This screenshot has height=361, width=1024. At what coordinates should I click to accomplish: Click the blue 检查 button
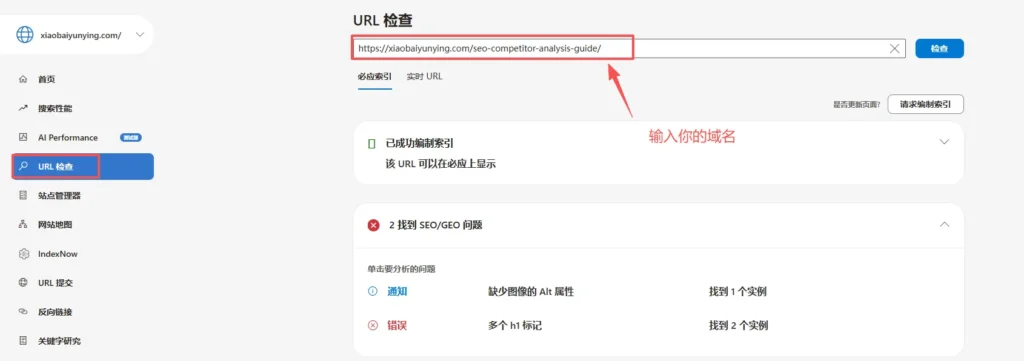tap(939, 48)
